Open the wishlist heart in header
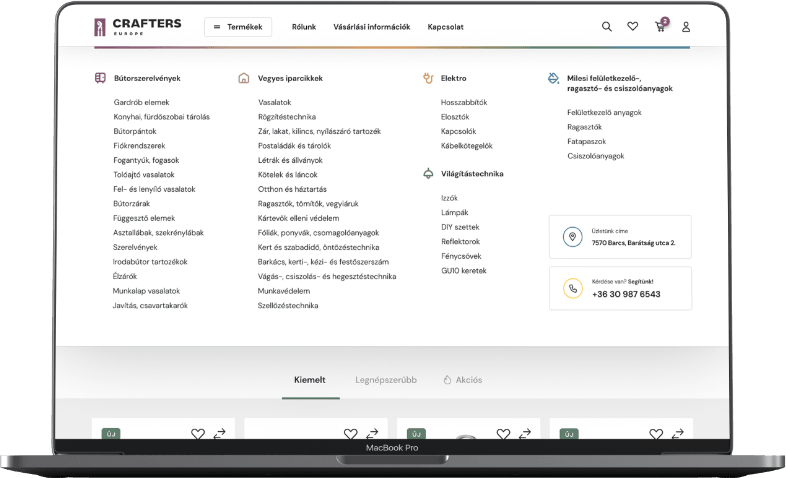786x478 pixels. (633, 26)
